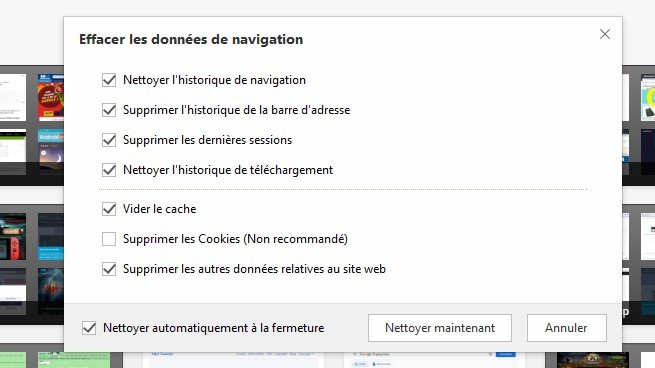
Task: Close the dialog with the X icon
Action: (x=604, y=34)
